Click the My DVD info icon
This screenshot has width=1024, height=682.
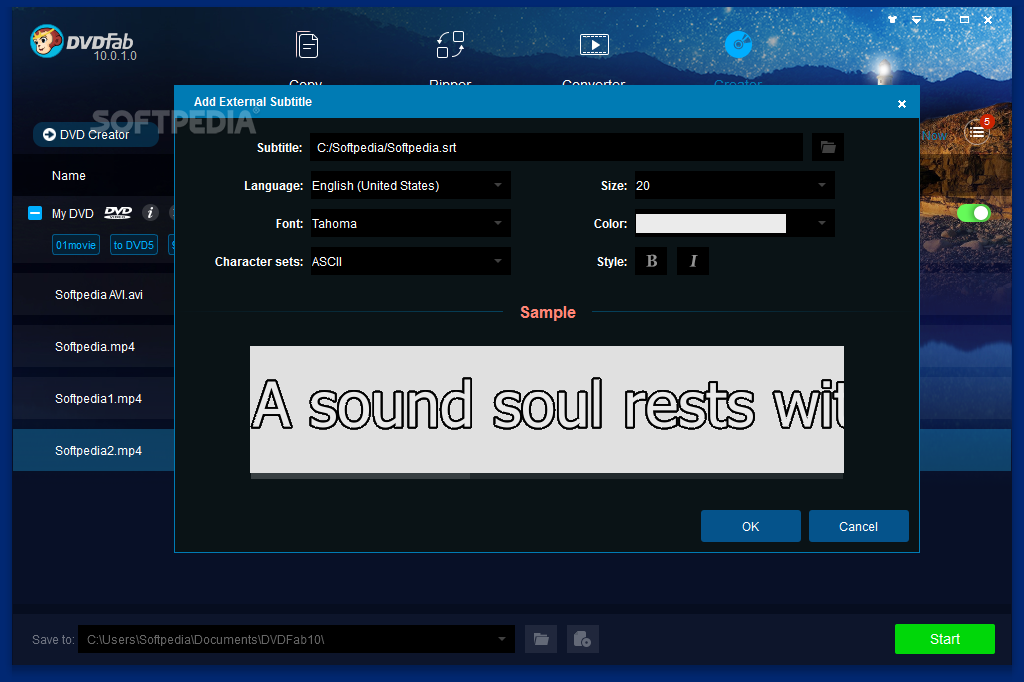150,212
